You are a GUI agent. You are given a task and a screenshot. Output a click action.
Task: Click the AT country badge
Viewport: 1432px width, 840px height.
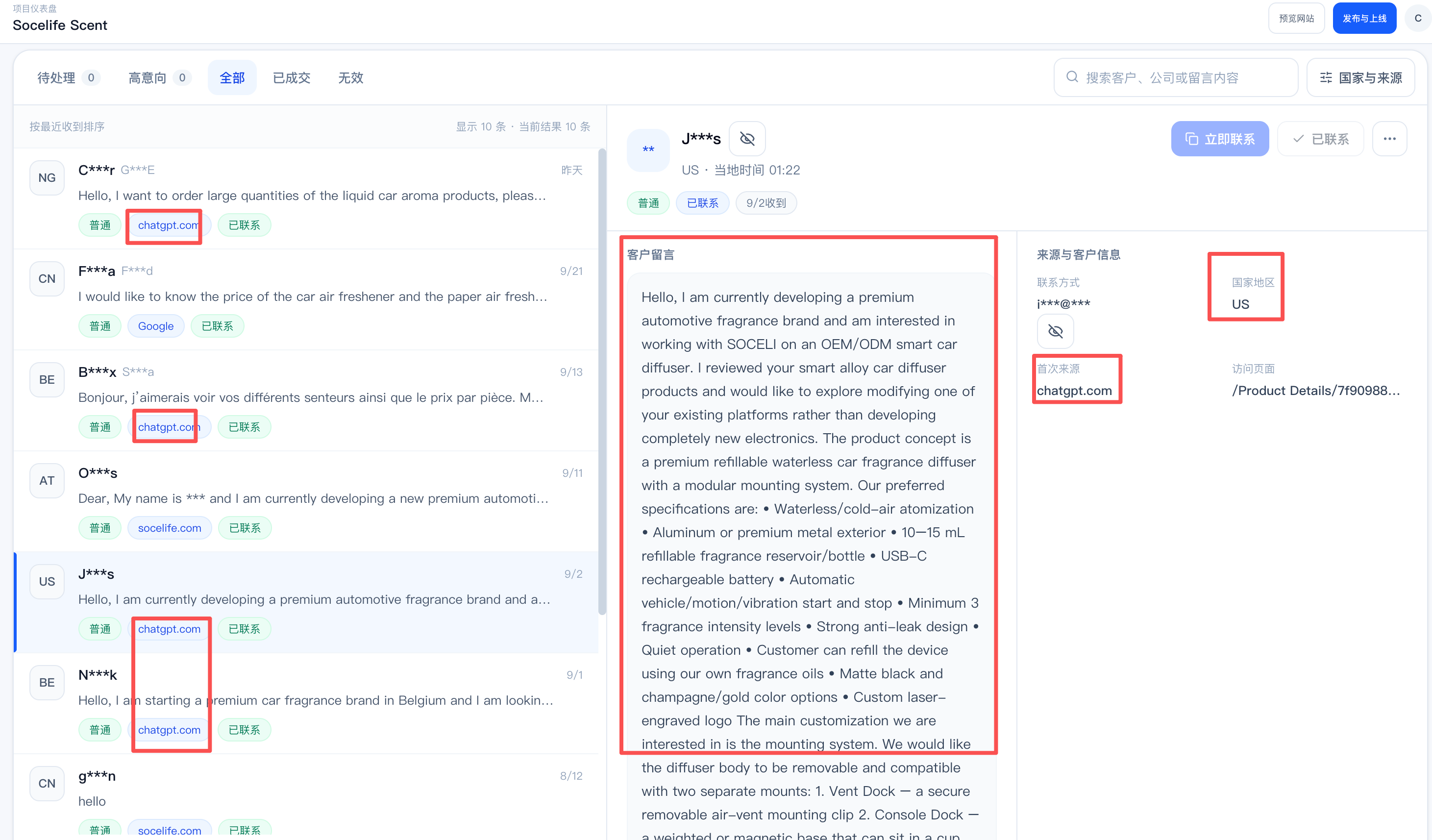point(47,481)
